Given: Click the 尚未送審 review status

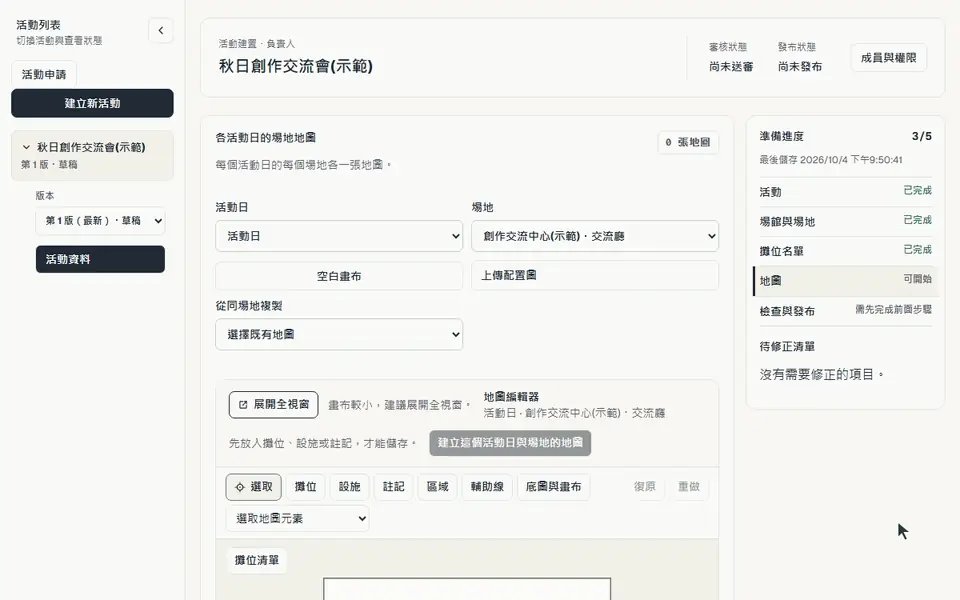Looking at the screenshot, I should [x=731, y=66].
